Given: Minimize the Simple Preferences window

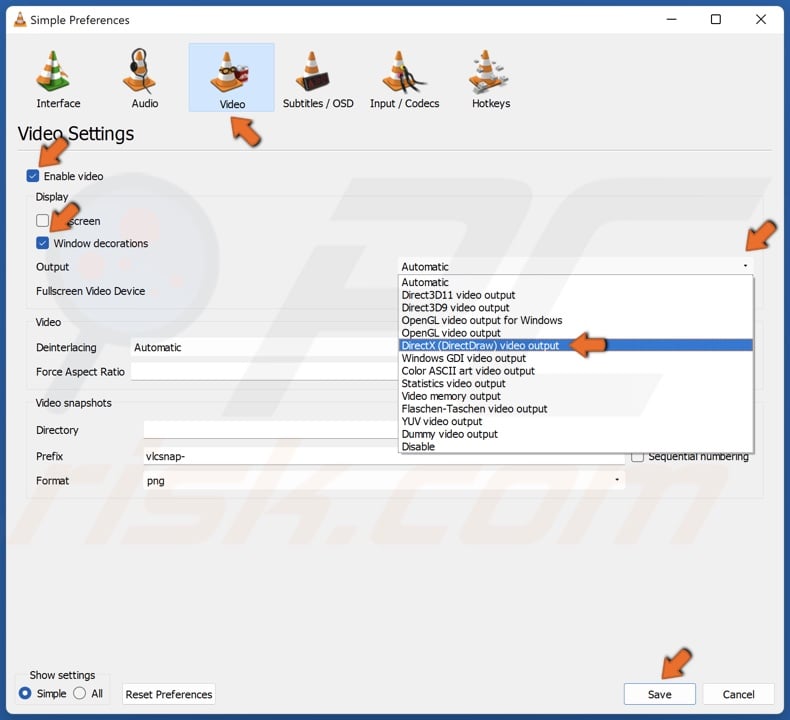Looking at the screenshot, I should [671, 20].
